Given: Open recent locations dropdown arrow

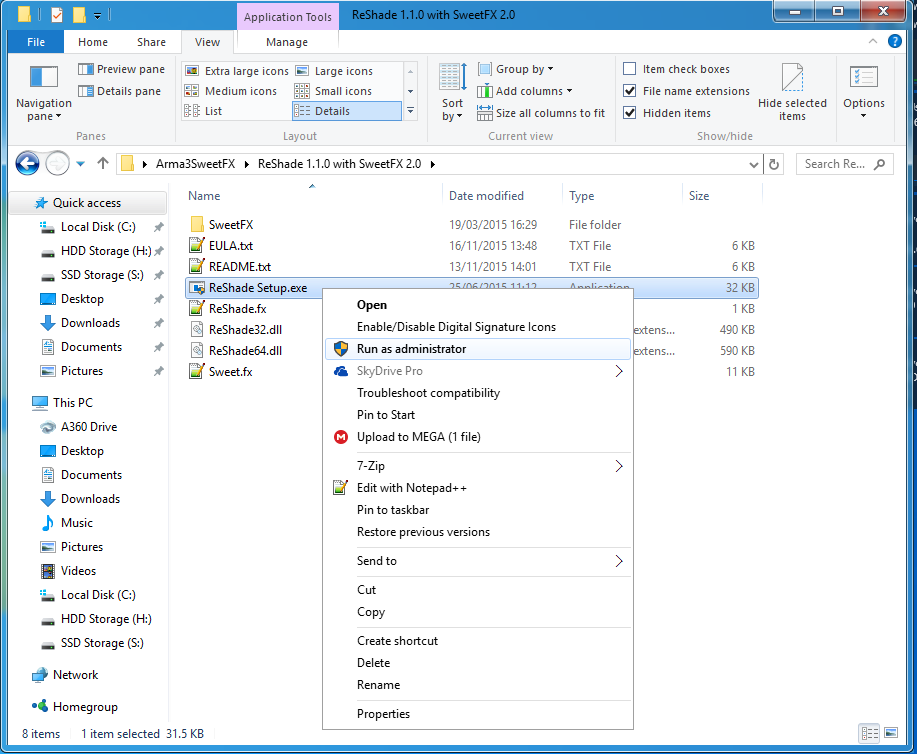Looking at the screenshot, I should 81,164.
